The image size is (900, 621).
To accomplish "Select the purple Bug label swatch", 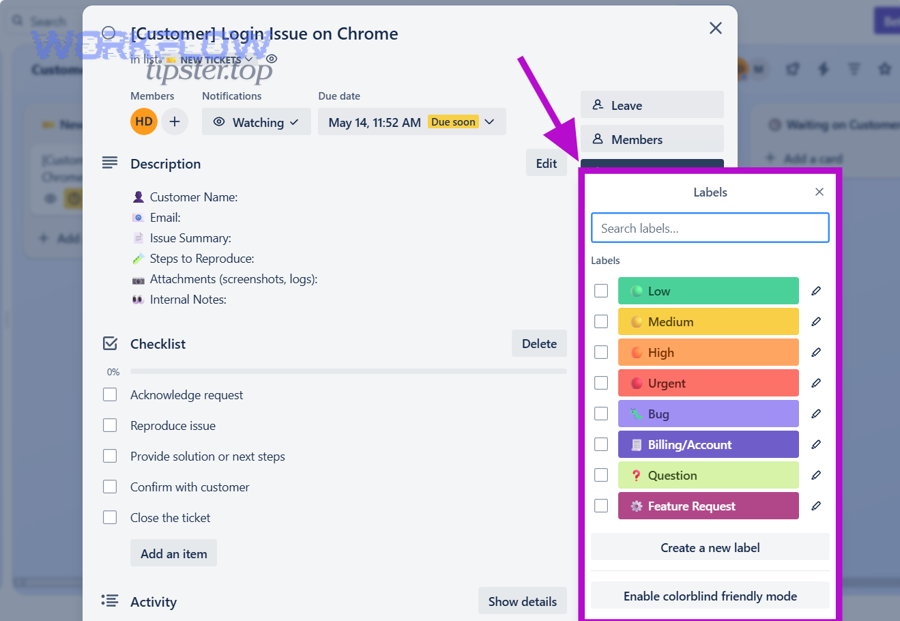I will 708,414.
